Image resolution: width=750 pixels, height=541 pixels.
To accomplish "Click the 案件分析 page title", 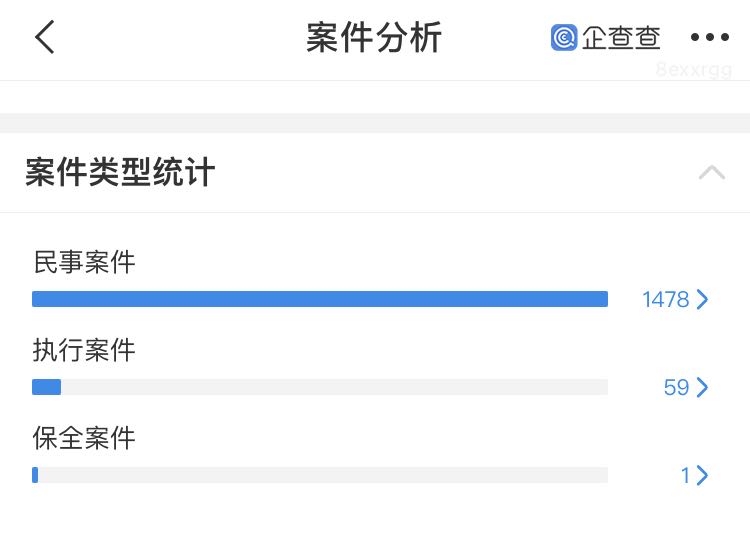I will pyautogui.click(x=374, y=38).
